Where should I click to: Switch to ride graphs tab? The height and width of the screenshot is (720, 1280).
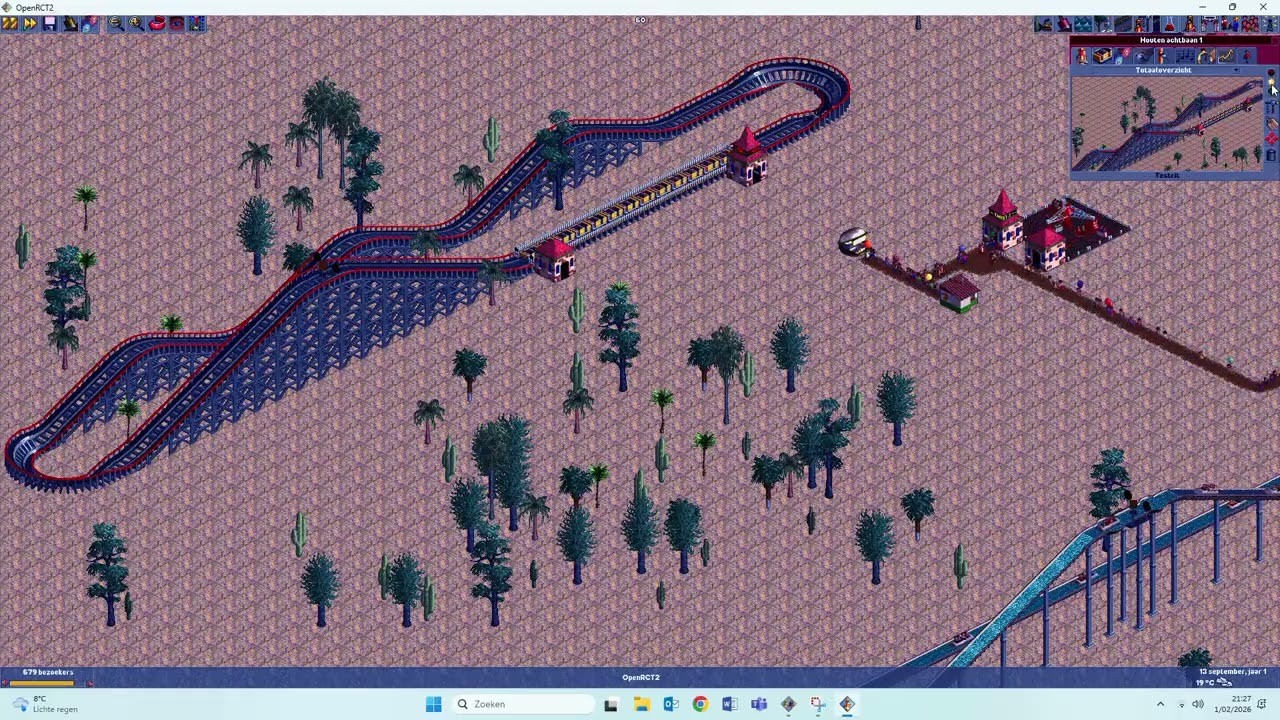[x=1226, y=55]
